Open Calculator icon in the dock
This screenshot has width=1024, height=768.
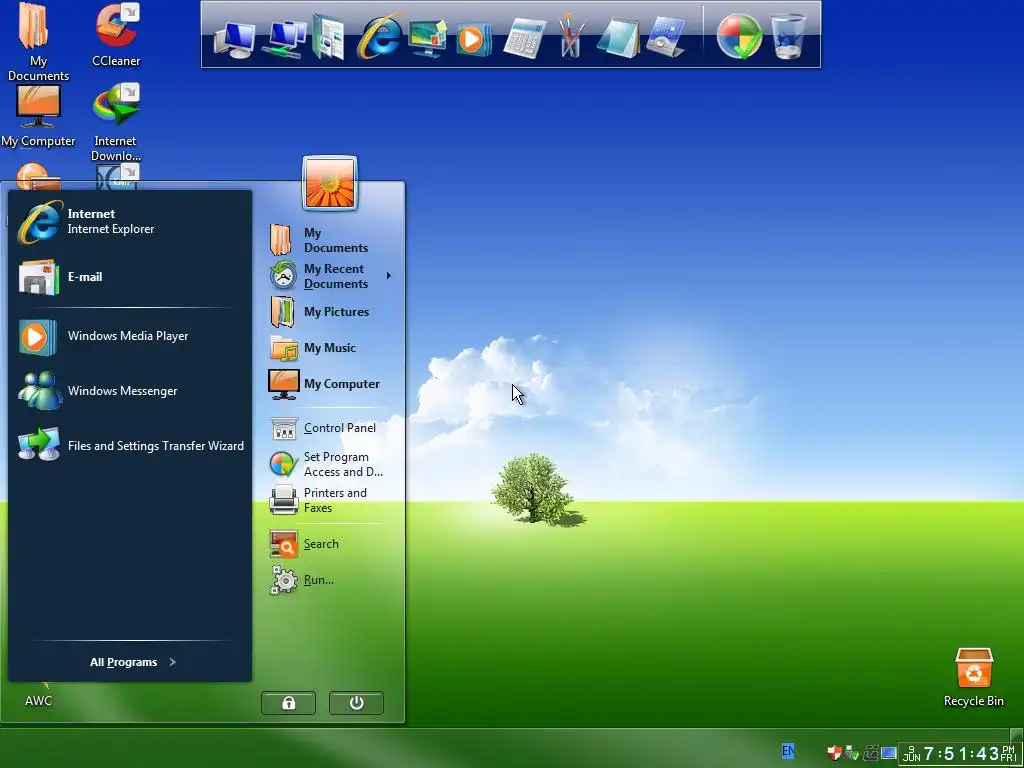click(524, 39)
